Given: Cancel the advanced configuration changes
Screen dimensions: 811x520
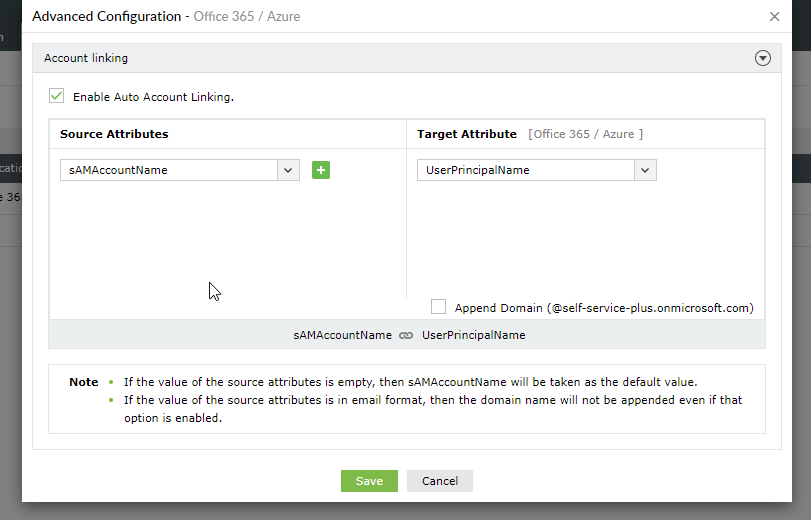Looking at the screenshot, I should click(x=440, y=481).
